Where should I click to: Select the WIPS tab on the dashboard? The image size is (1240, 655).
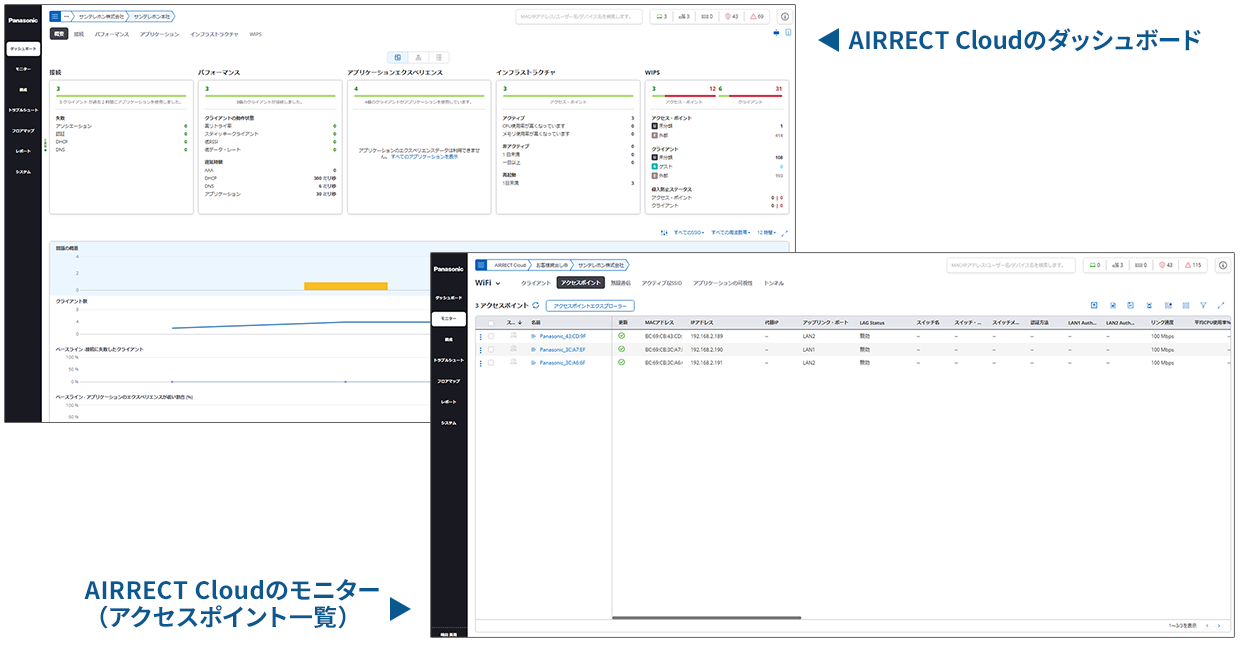coord(256,33)
